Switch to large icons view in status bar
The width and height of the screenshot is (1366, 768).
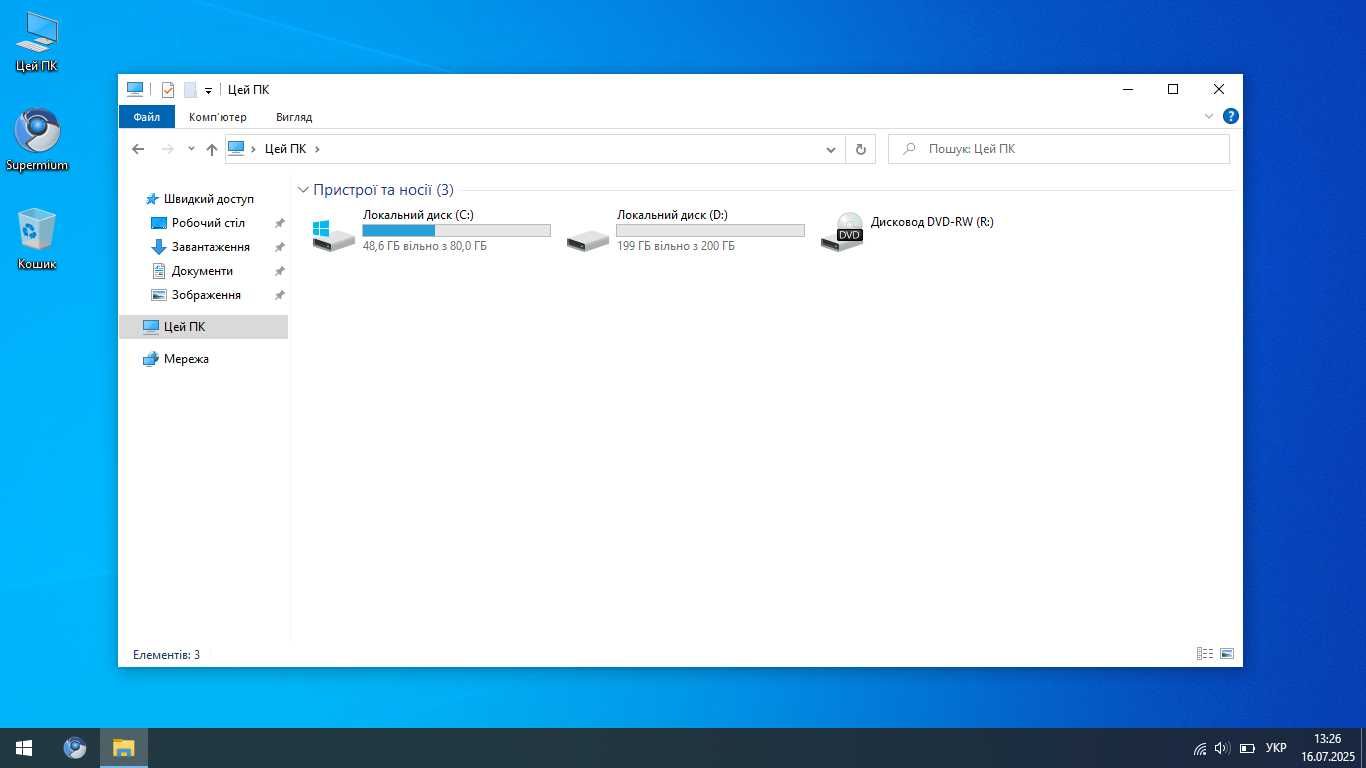click(1227, 654)
